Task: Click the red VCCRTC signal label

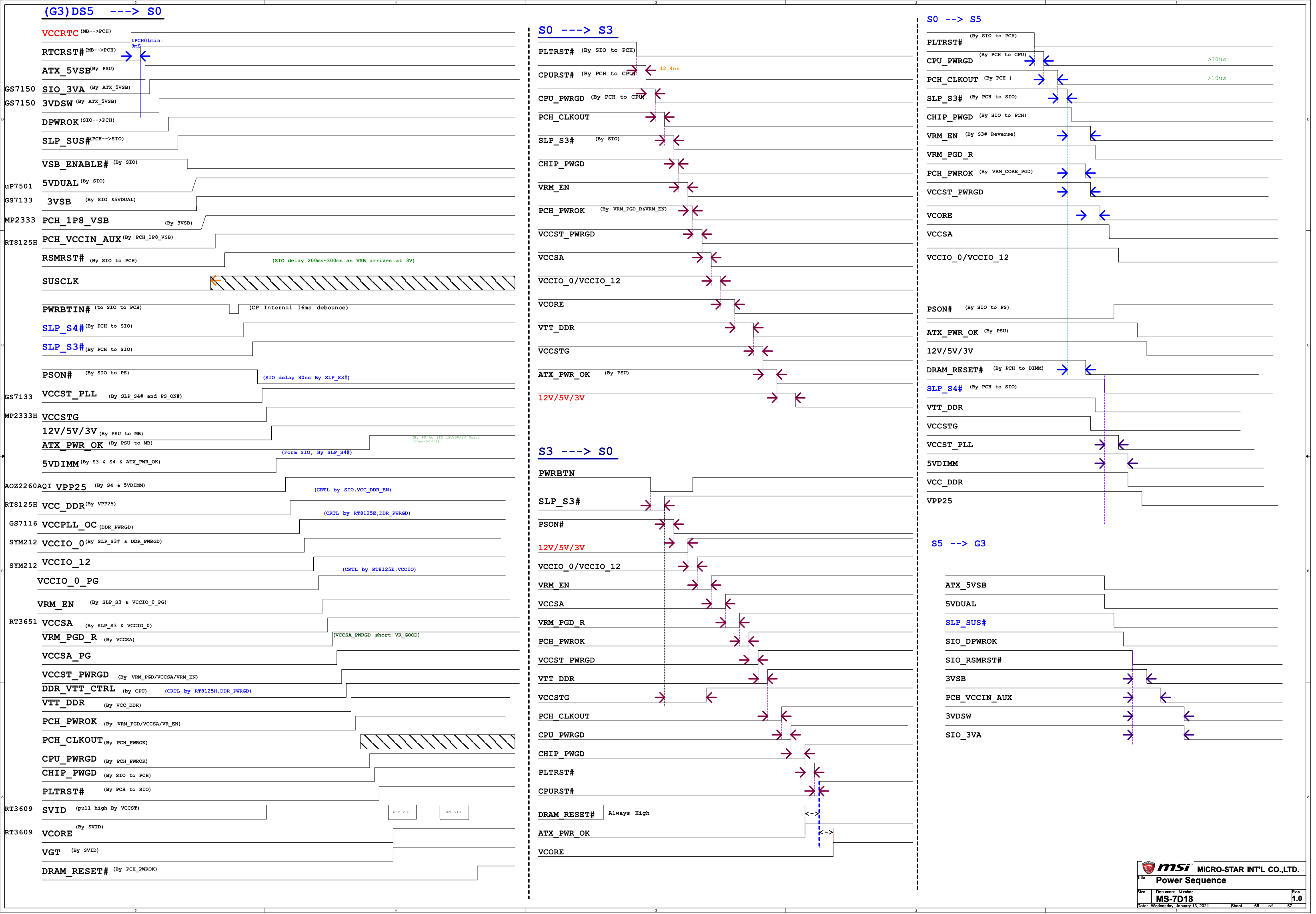Action: coord(60,33)
